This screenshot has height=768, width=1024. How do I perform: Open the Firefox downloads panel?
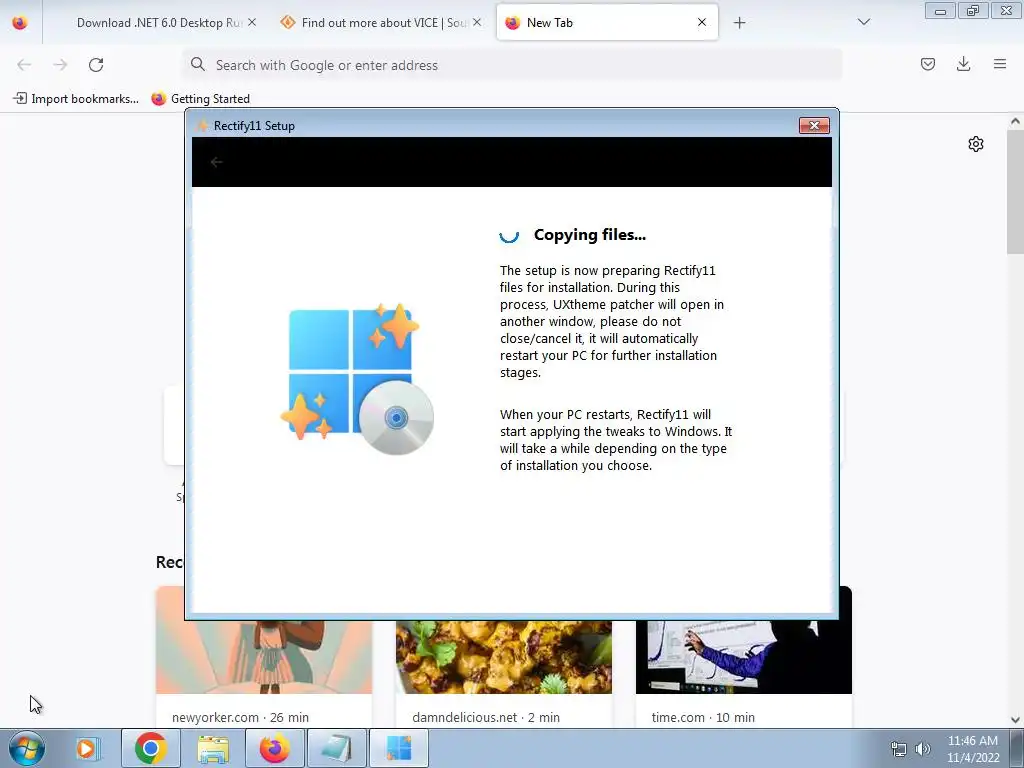(x=963, y=64)
